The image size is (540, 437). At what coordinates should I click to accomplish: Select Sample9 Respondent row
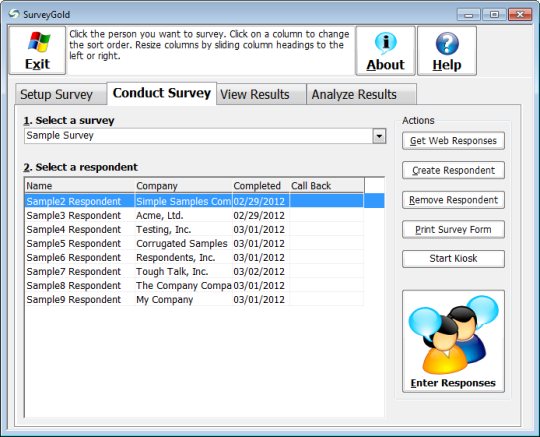tap(194, 300)
